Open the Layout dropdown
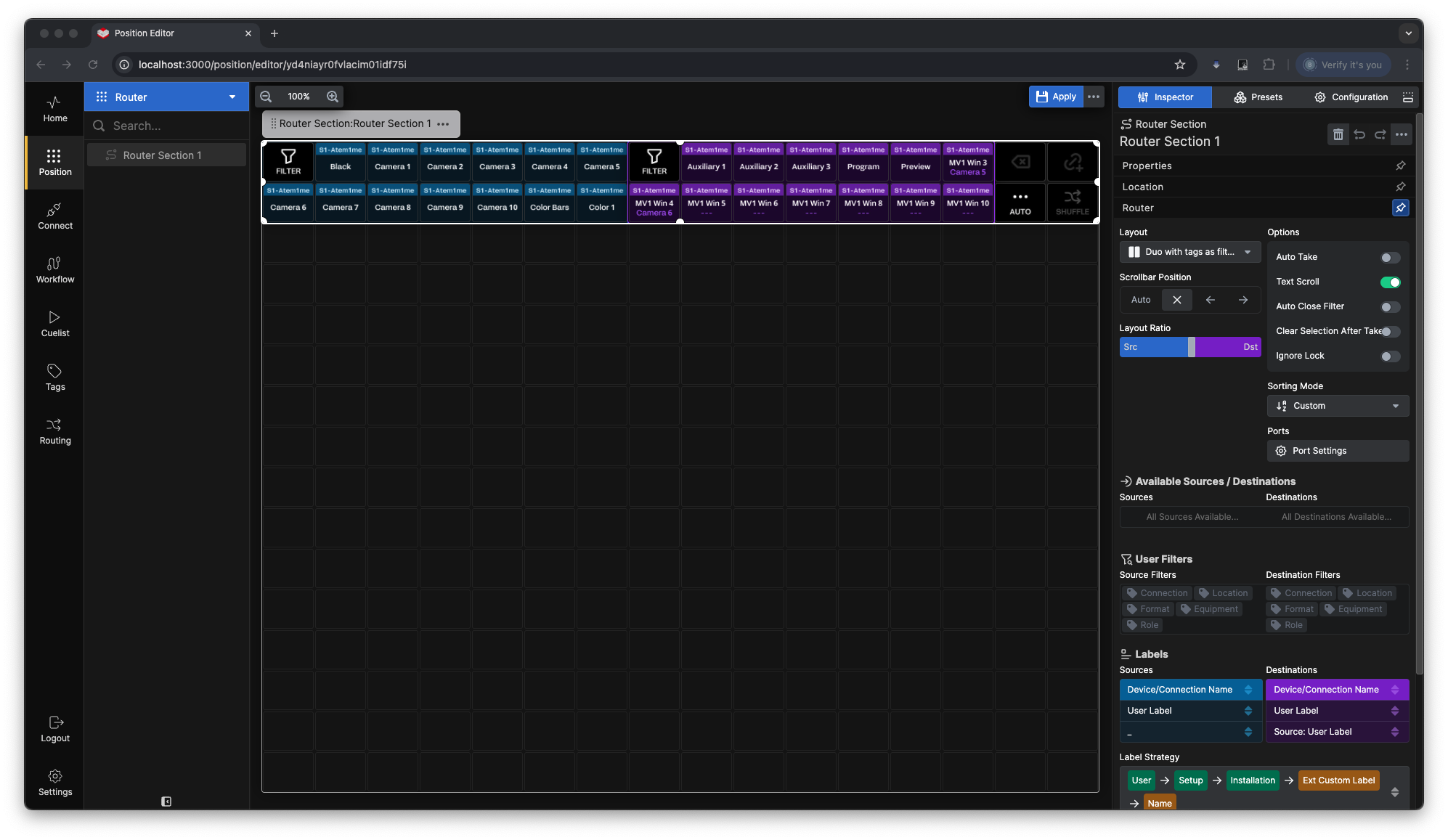1448x840 pixels. pos(1189,252)
